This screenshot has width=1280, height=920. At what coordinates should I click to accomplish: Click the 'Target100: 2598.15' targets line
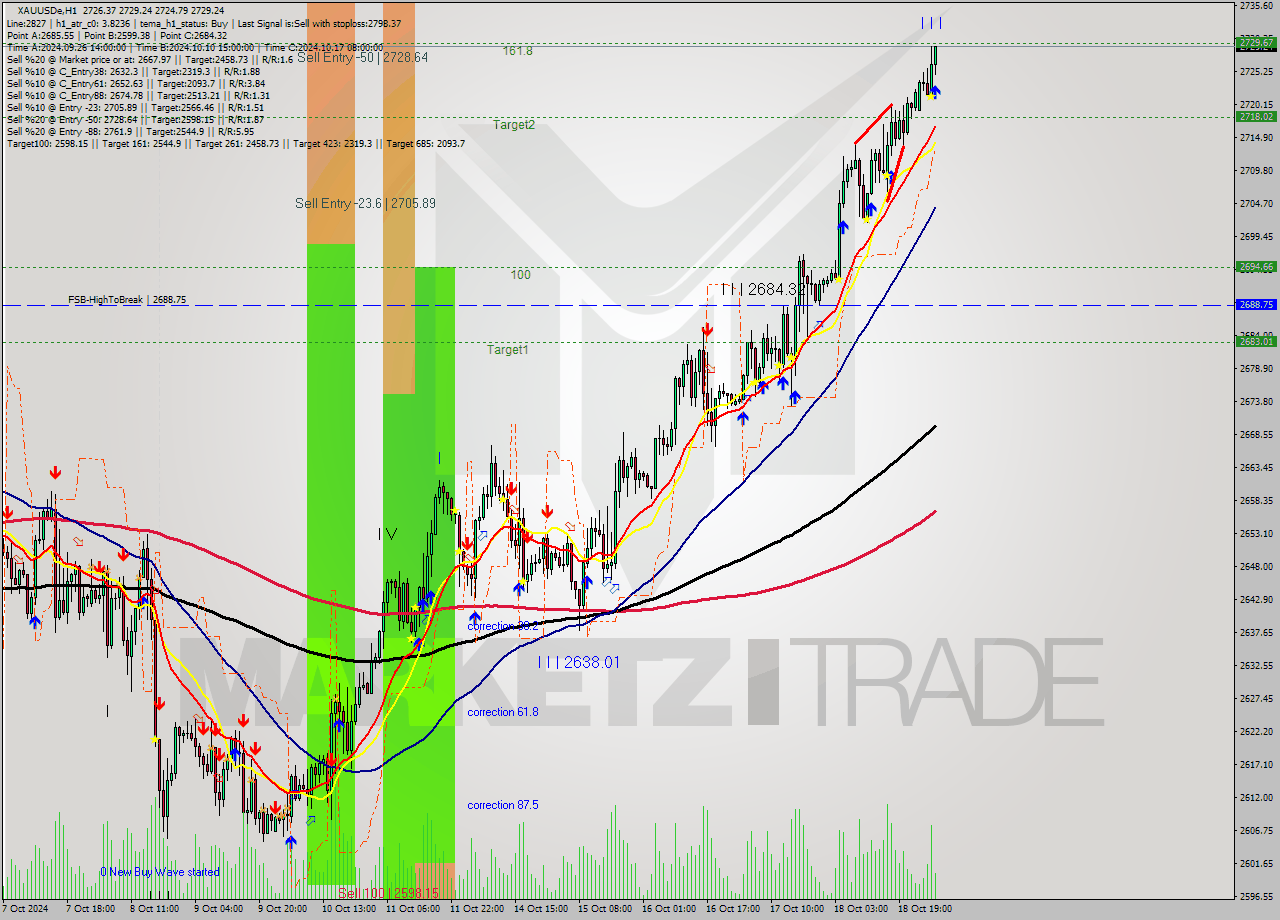[x=235, y=143]
